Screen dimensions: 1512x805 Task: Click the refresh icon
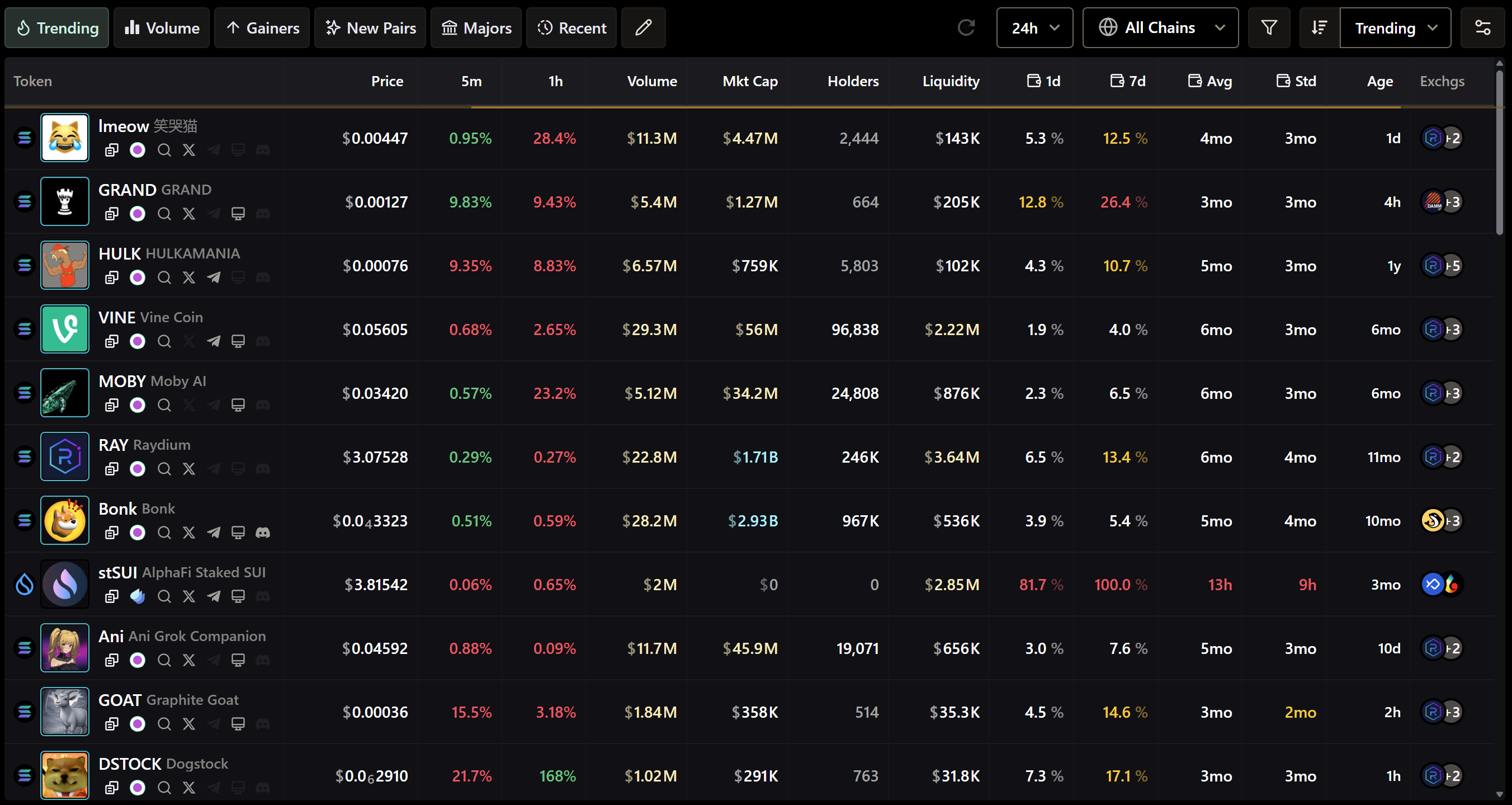[966, 27]
